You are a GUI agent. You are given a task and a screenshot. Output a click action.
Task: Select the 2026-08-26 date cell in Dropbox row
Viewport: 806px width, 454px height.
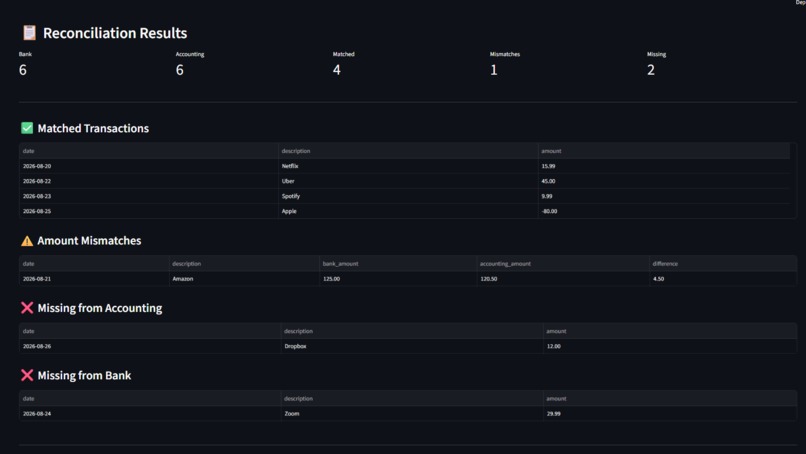coord(150,346)
